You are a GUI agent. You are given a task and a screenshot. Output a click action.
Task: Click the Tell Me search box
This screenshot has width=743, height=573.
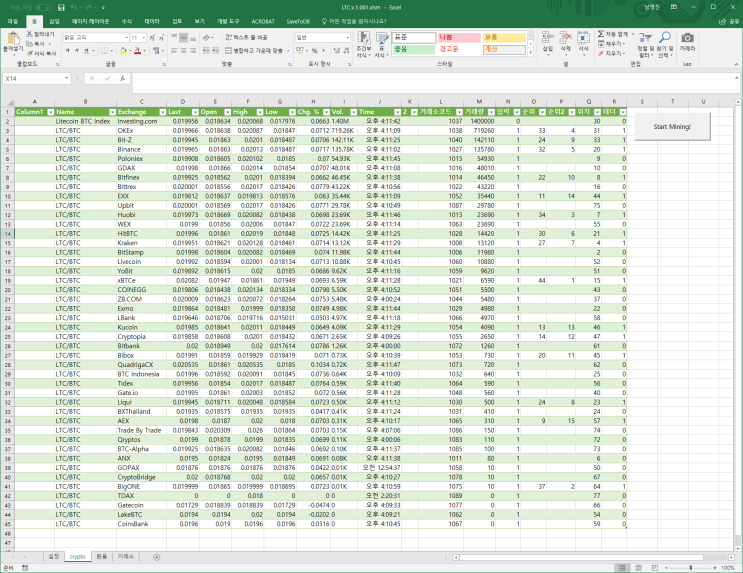354,21
